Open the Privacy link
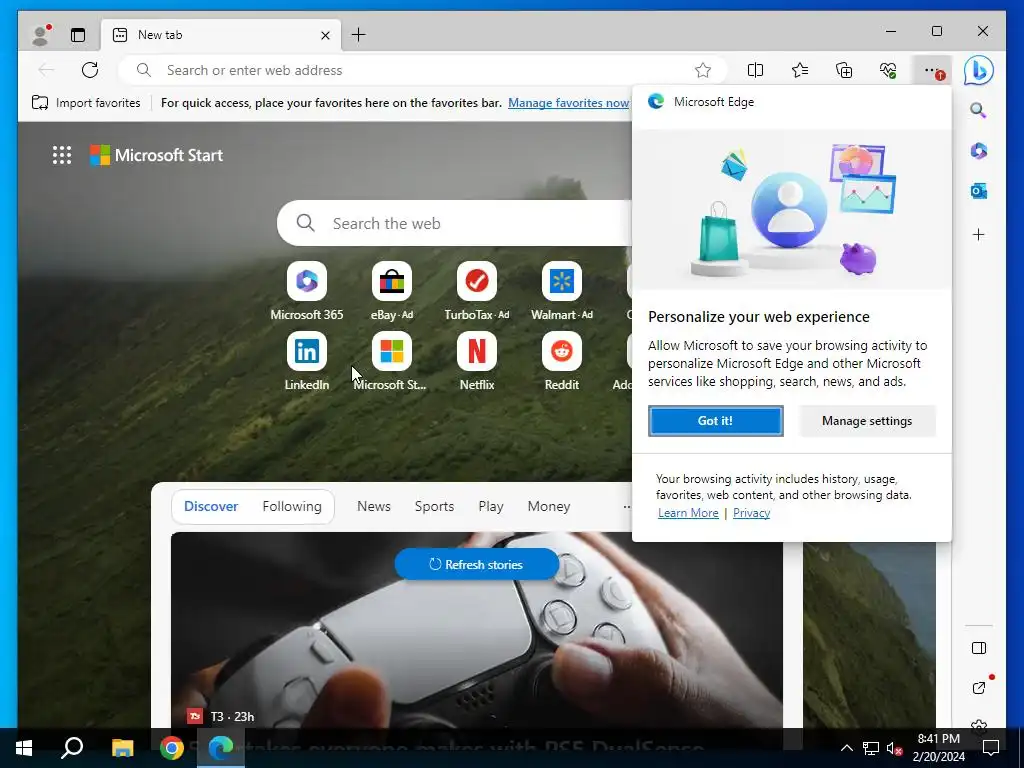 coord(751,513)
